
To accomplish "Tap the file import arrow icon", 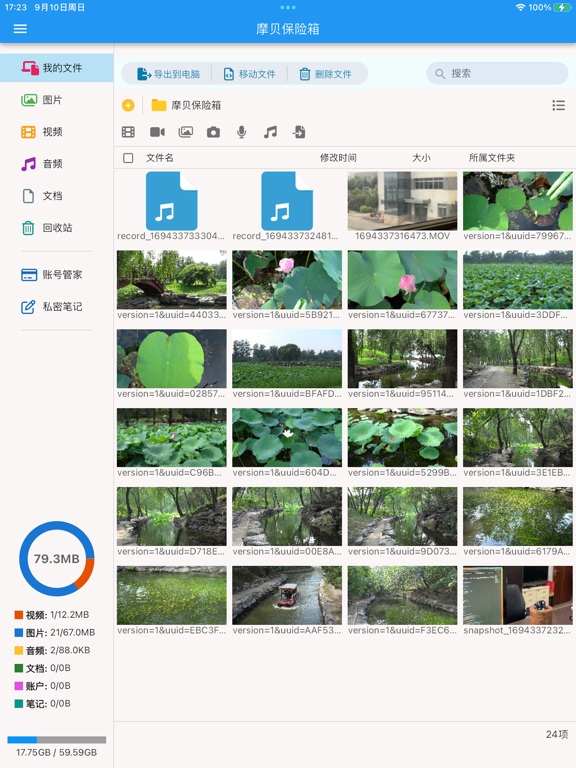I will (x=299, y=132).
